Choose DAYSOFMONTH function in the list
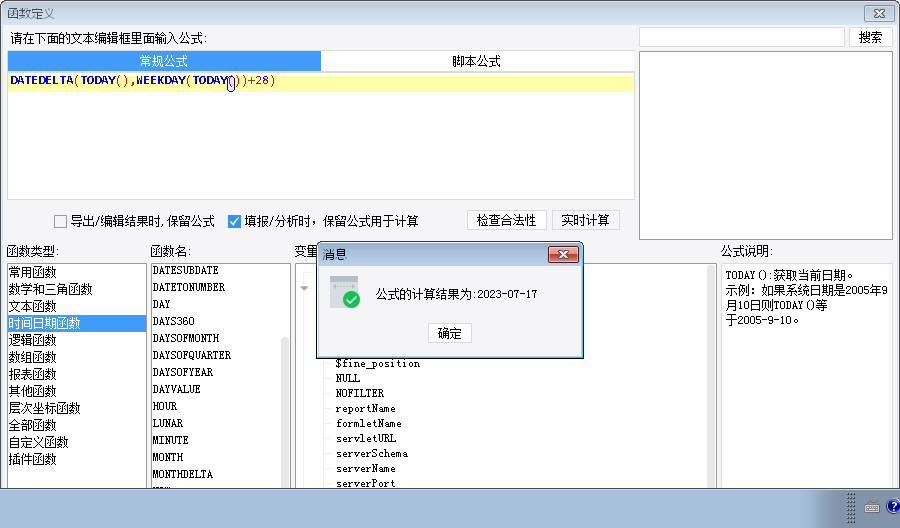Viewport: 900px width, 528px height. [186, 338]
